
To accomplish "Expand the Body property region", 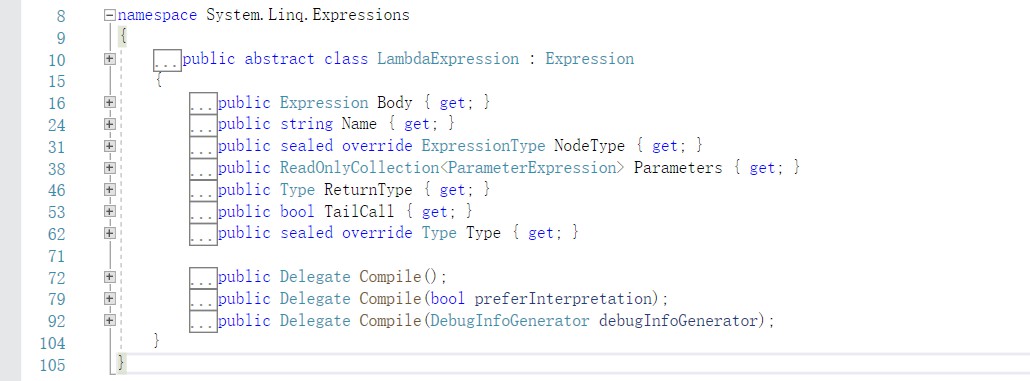I will point(110,102).
